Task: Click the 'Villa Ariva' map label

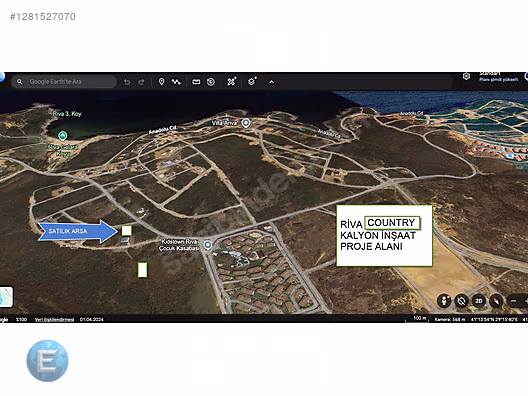Action: 224,123
